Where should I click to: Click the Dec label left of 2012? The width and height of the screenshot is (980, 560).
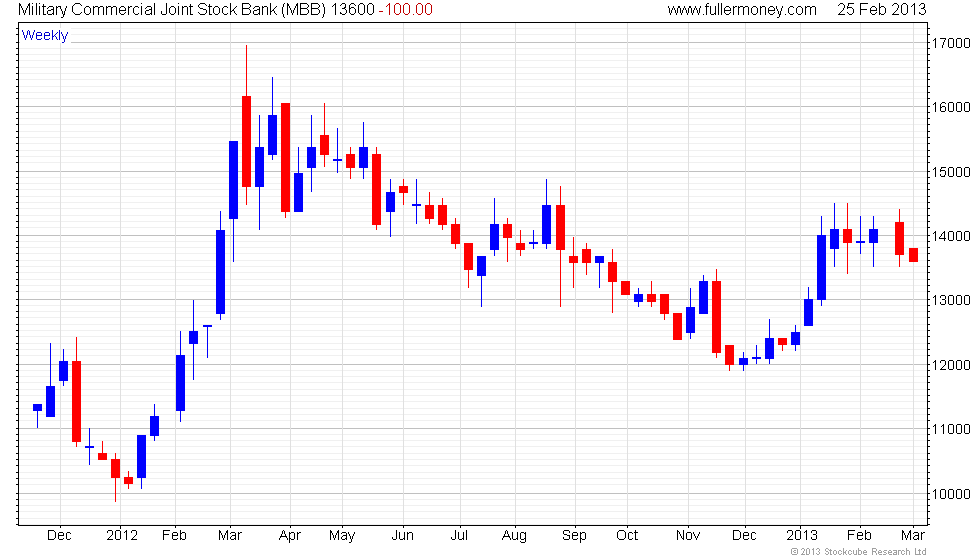pyautogui.click(x=59, y=536)
